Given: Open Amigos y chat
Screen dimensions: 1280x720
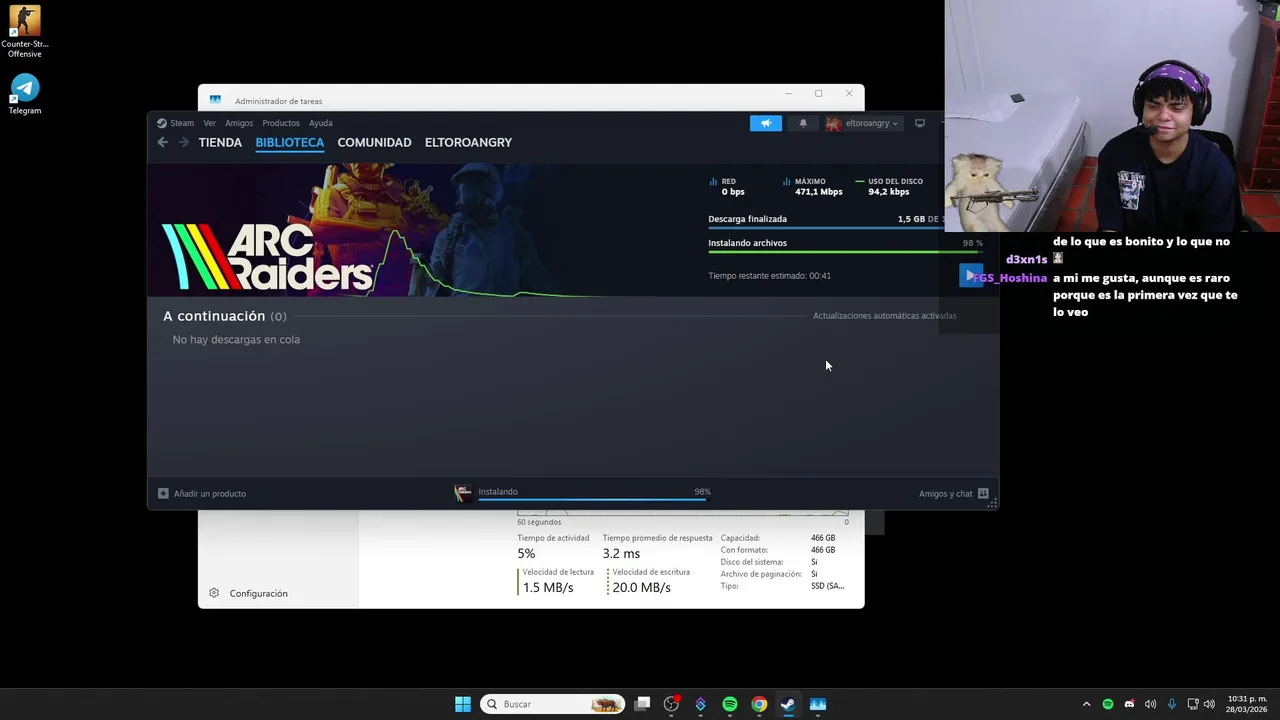Looking at the screenshot, I should click(x=954, y=493).
